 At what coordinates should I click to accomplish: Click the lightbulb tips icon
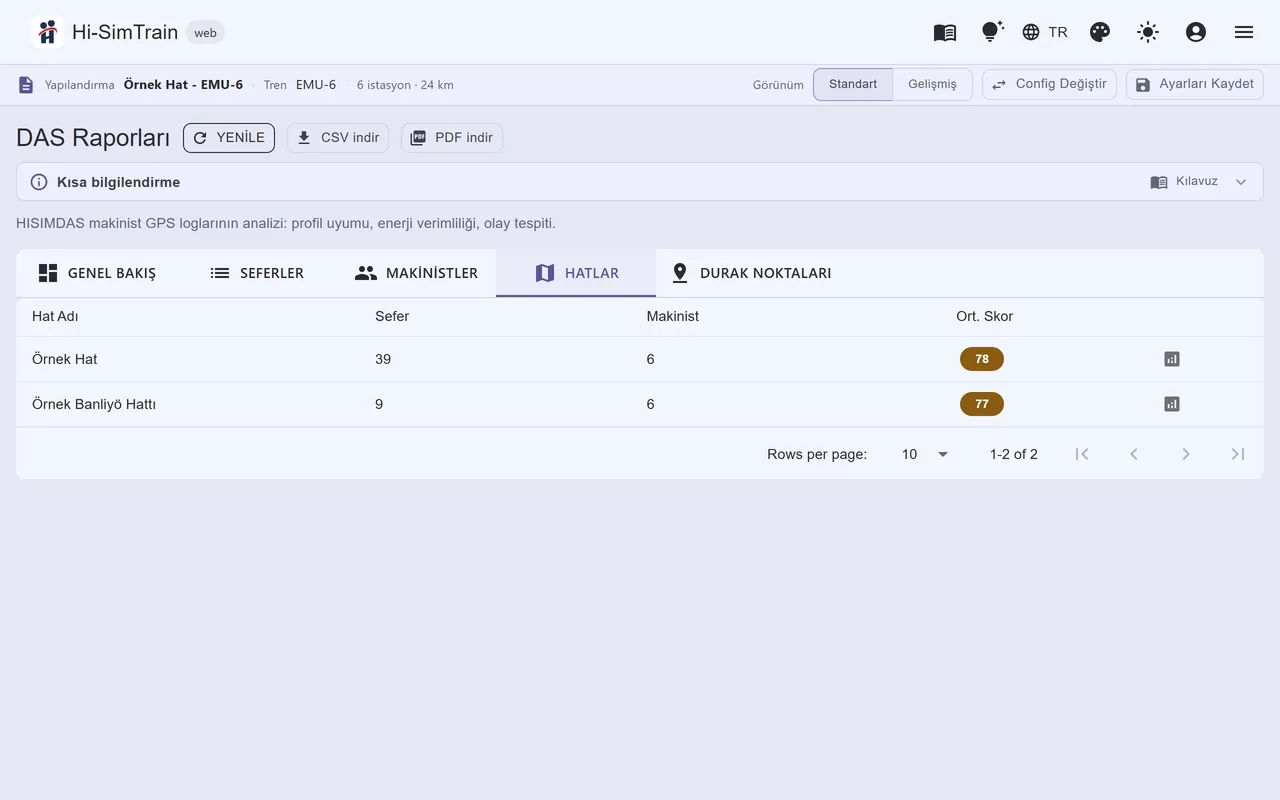pyautogui.click(x=992, y=32)
